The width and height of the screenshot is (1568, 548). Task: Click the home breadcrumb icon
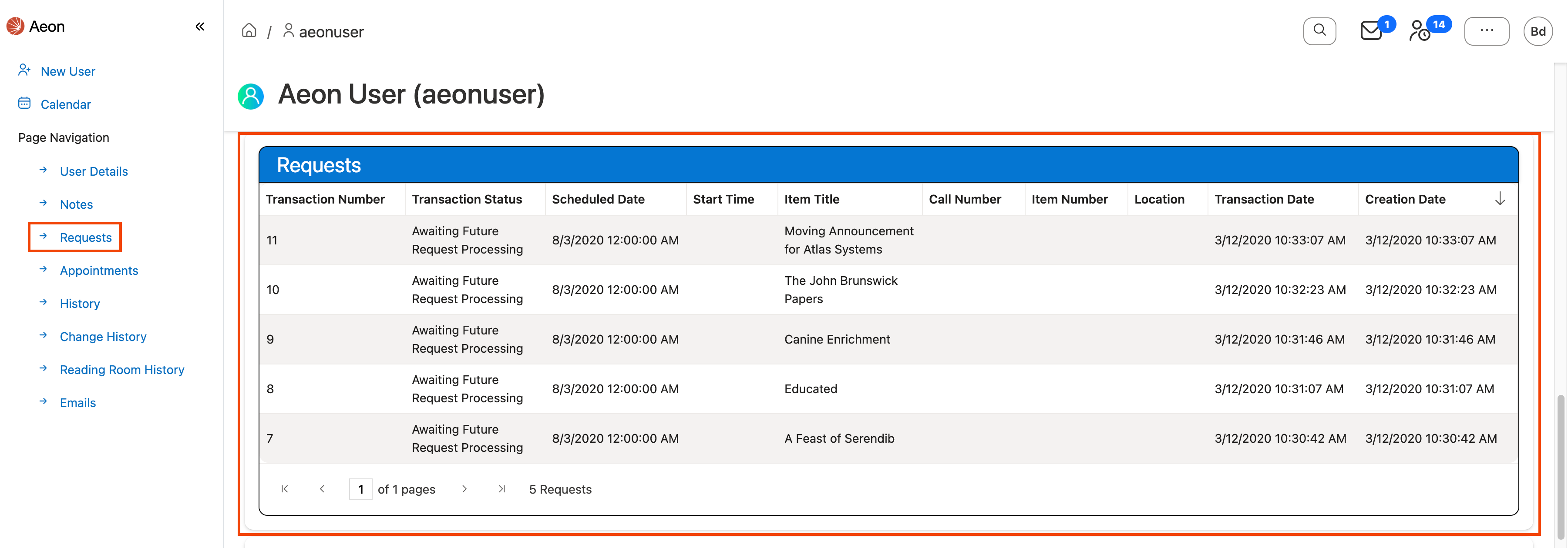(249, 30)
